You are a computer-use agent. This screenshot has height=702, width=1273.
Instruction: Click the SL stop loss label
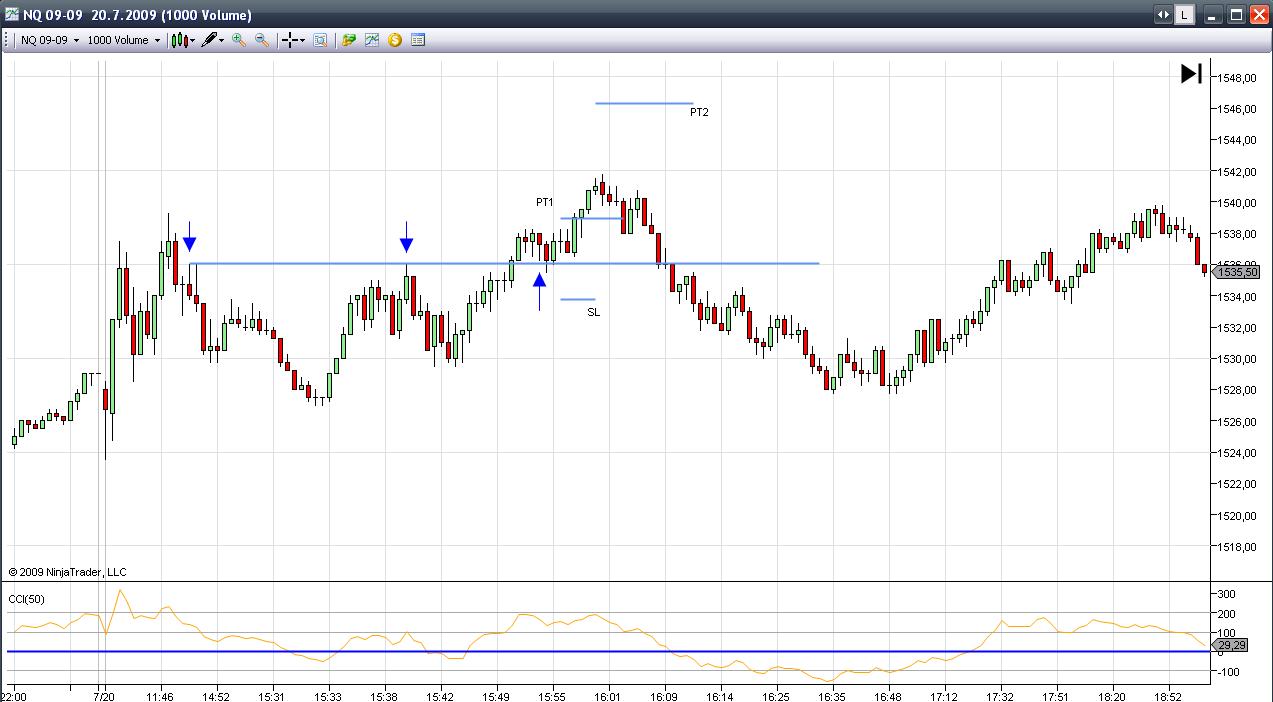594,313
